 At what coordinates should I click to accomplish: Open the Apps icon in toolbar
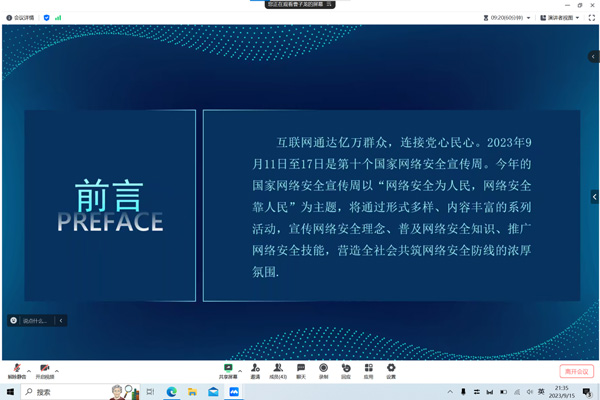(368, 369)
